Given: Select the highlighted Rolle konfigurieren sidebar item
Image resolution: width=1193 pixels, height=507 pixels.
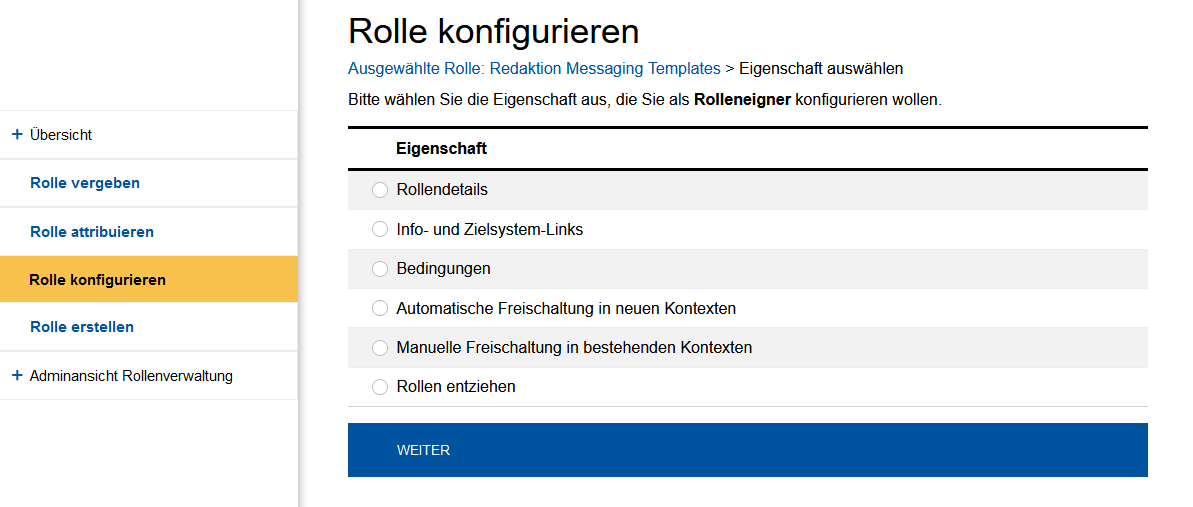Looking at the screenshot, I should pyautogui.click(x=98, y=280).
